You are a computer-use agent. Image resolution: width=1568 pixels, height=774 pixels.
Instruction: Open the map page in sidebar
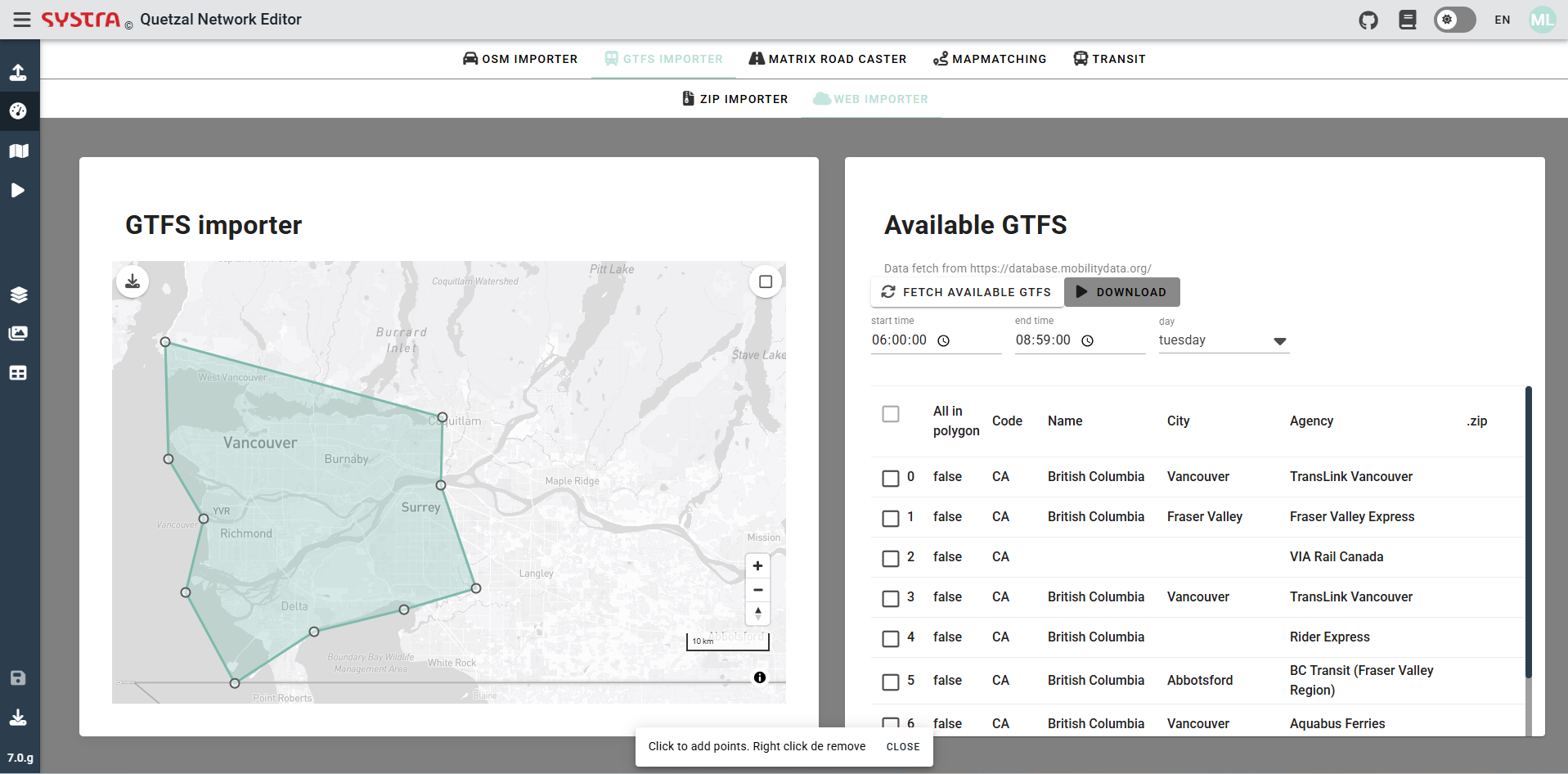point(18,151)
